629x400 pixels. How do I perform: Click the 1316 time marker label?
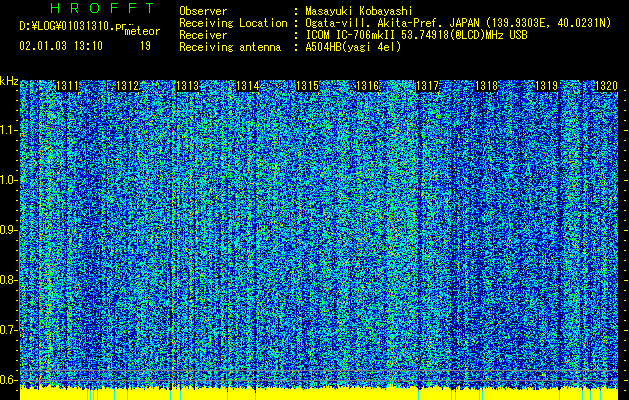coord(367,86)
